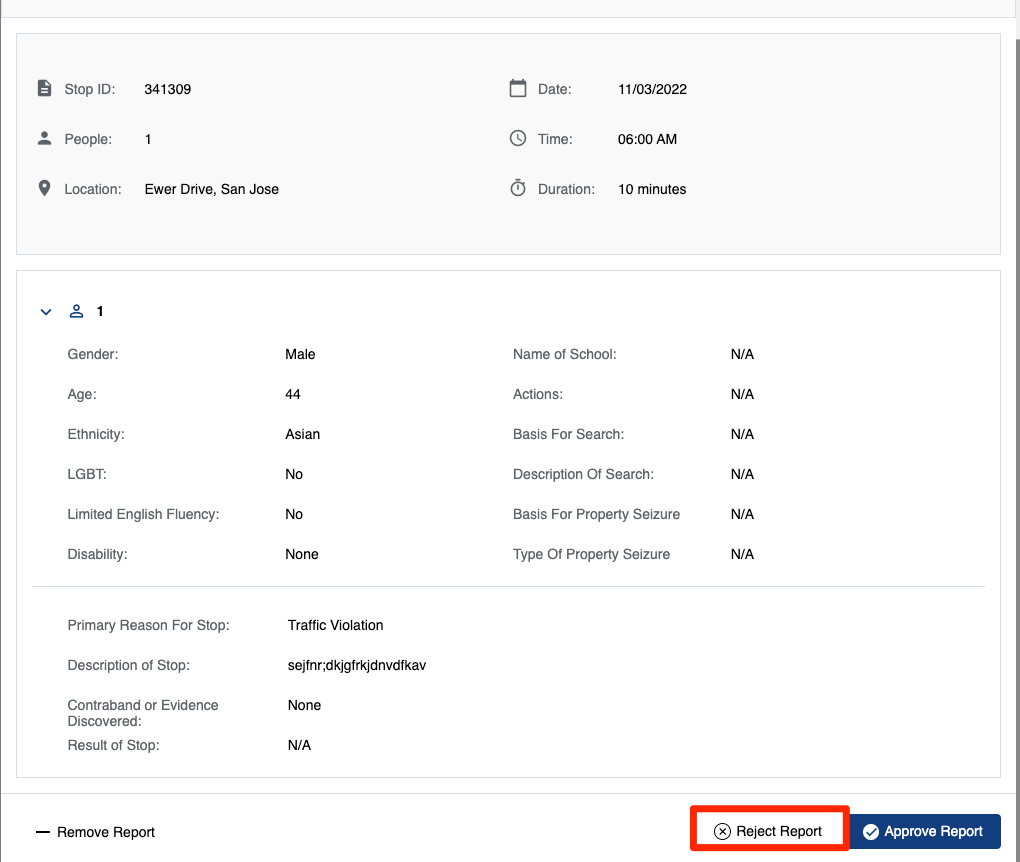Screen dimensions: 1020x862
Task: Click the person icon for stopped individual 1
Action: pos(76,311)
